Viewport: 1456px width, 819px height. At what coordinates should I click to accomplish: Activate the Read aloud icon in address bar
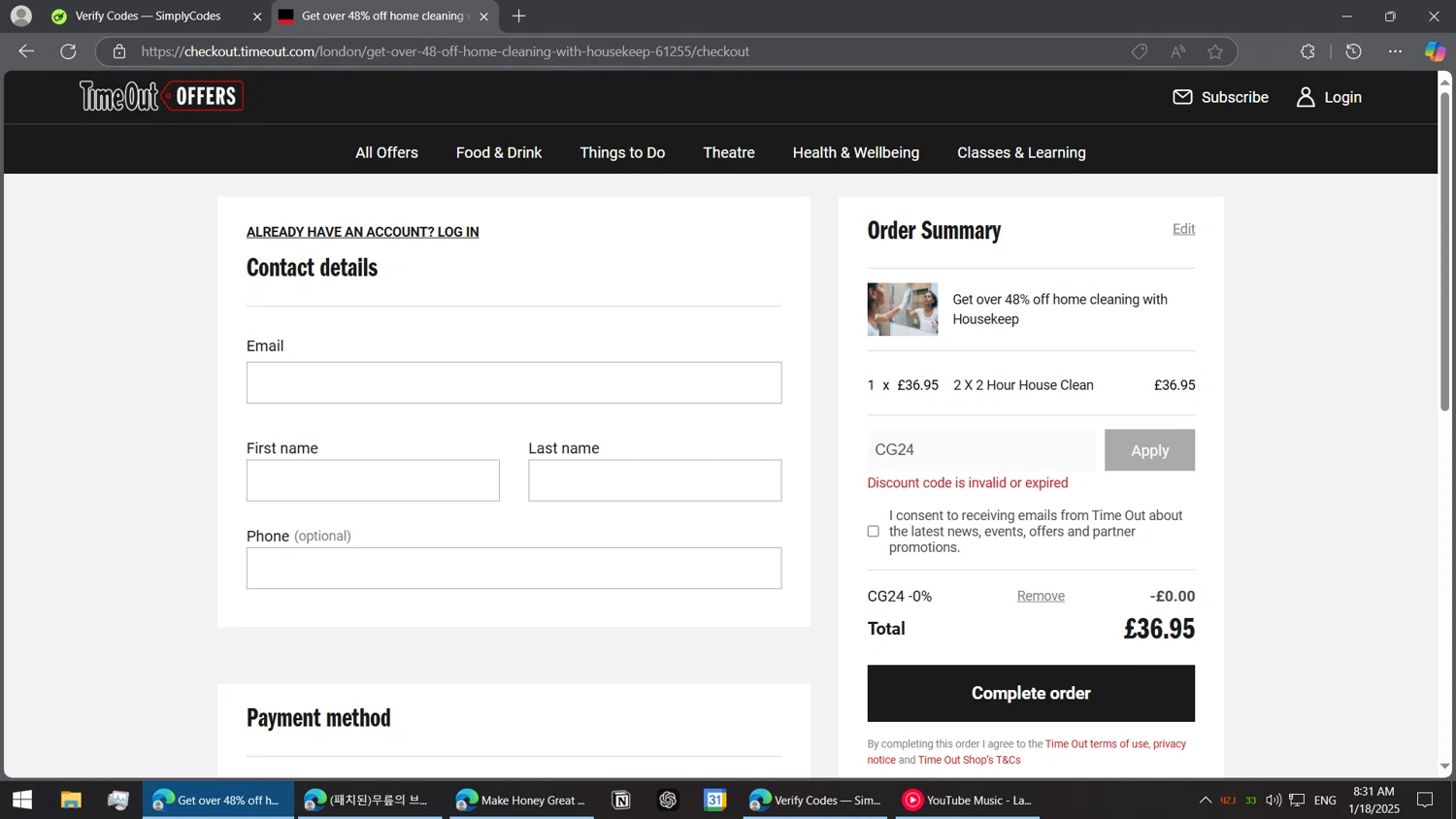[1177, 51]
